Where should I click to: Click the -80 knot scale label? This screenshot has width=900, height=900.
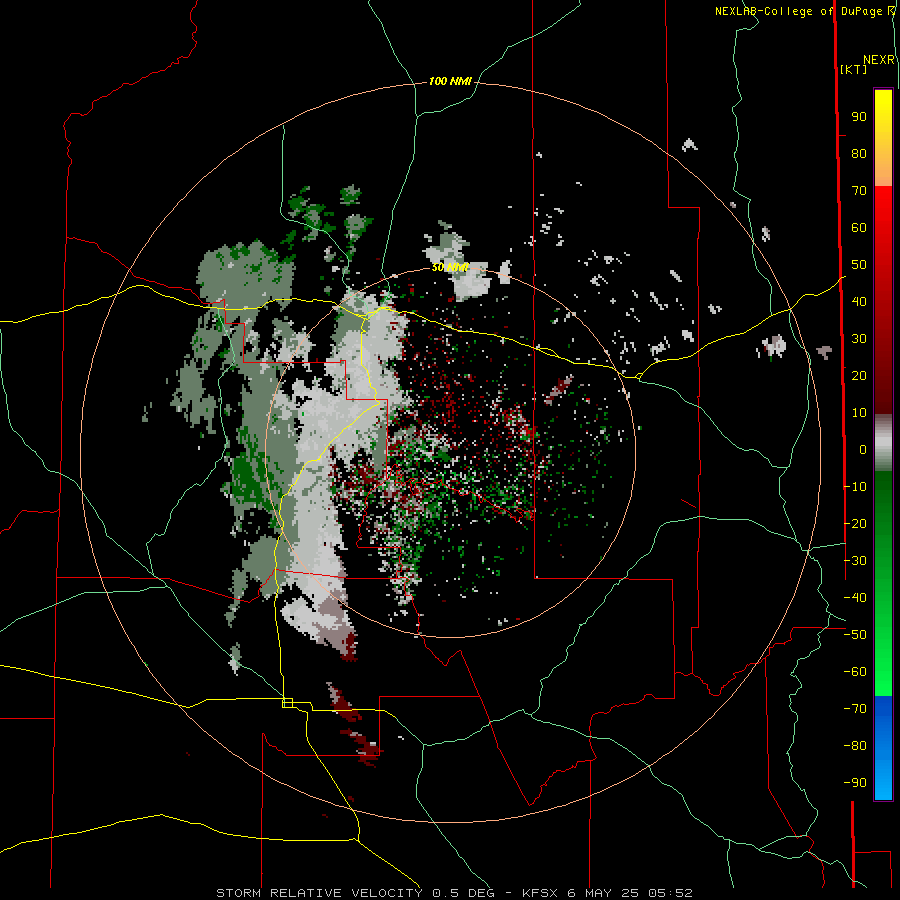pos(855,746)
